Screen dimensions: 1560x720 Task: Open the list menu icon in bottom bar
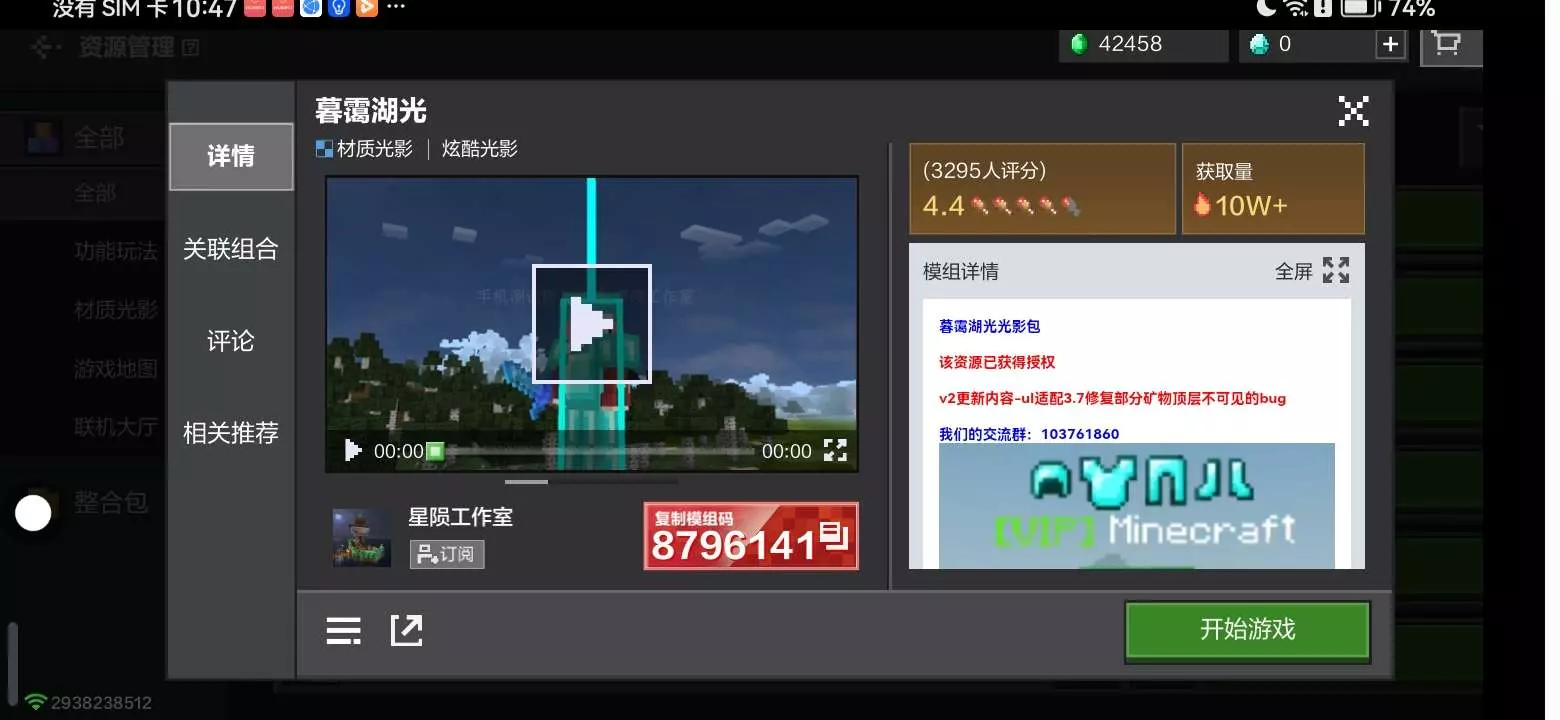click(343, 631)
